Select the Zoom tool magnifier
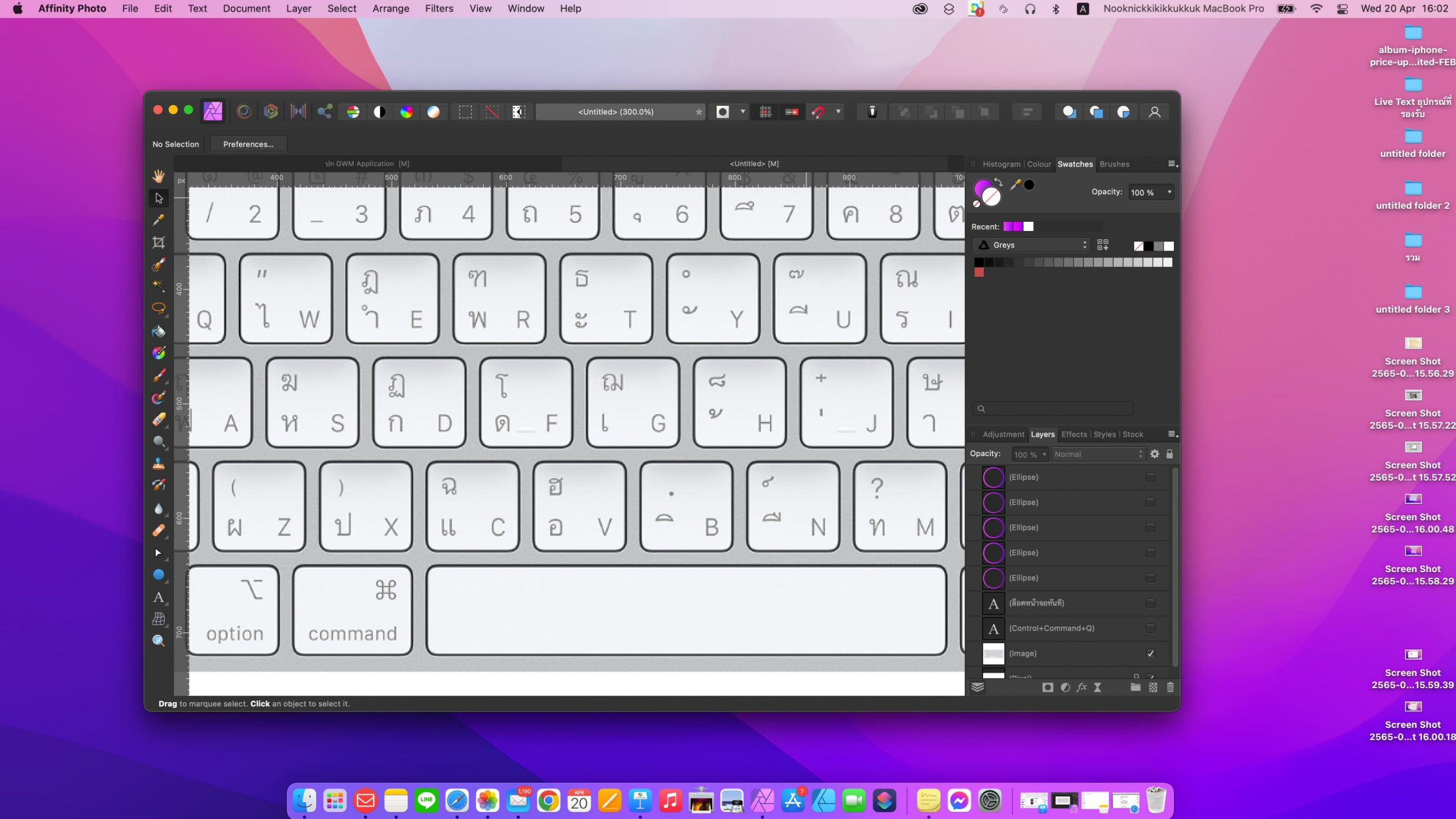The image size is (1456, 819). (x=159, y=641)
